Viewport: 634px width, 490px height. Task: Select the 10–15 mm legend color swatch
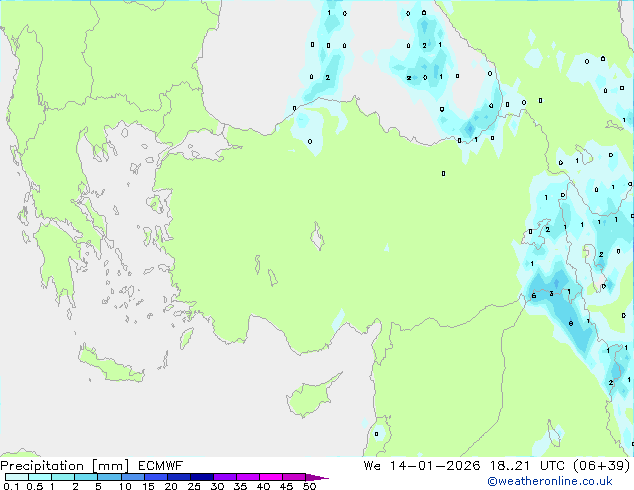pos(133,477)
